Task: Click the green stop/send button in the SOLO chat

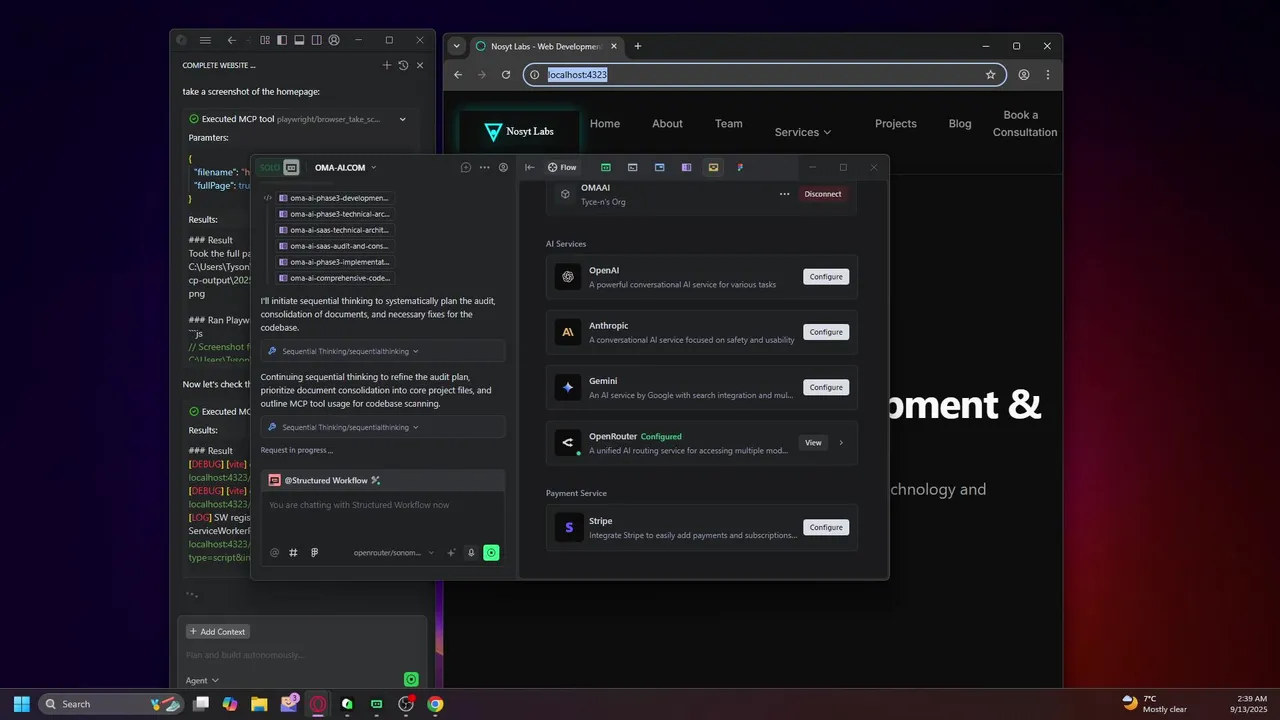Action: [491, 552]
